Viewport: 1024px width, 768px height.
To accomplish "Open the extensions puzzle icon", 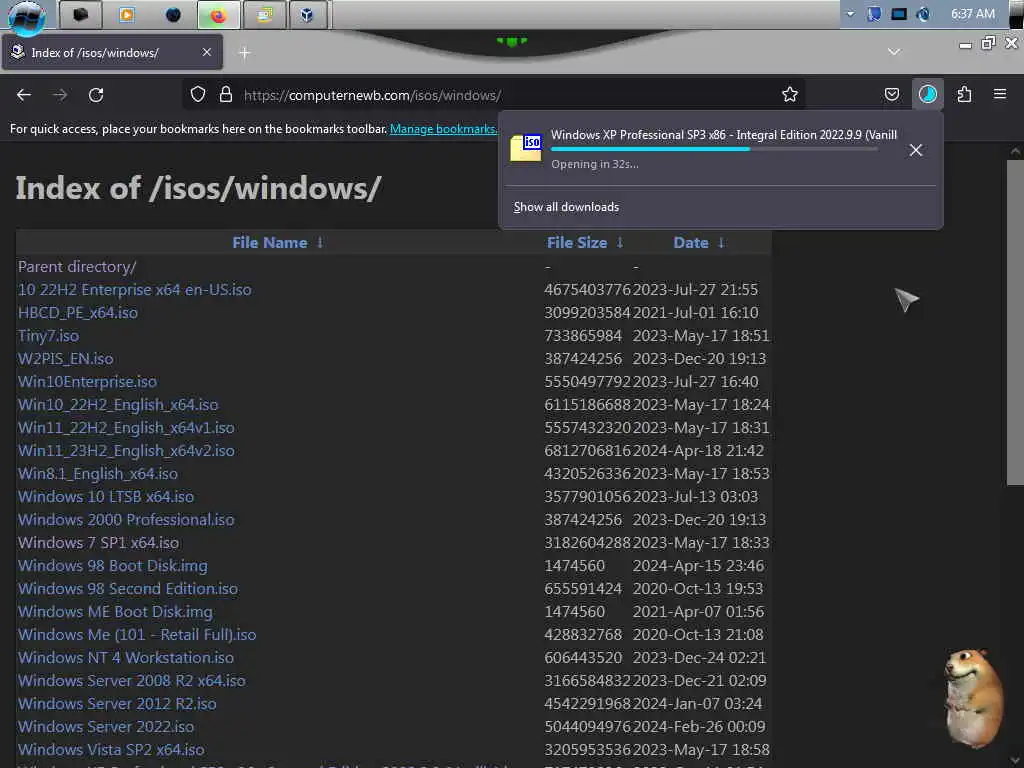I will tap(964, 95).
